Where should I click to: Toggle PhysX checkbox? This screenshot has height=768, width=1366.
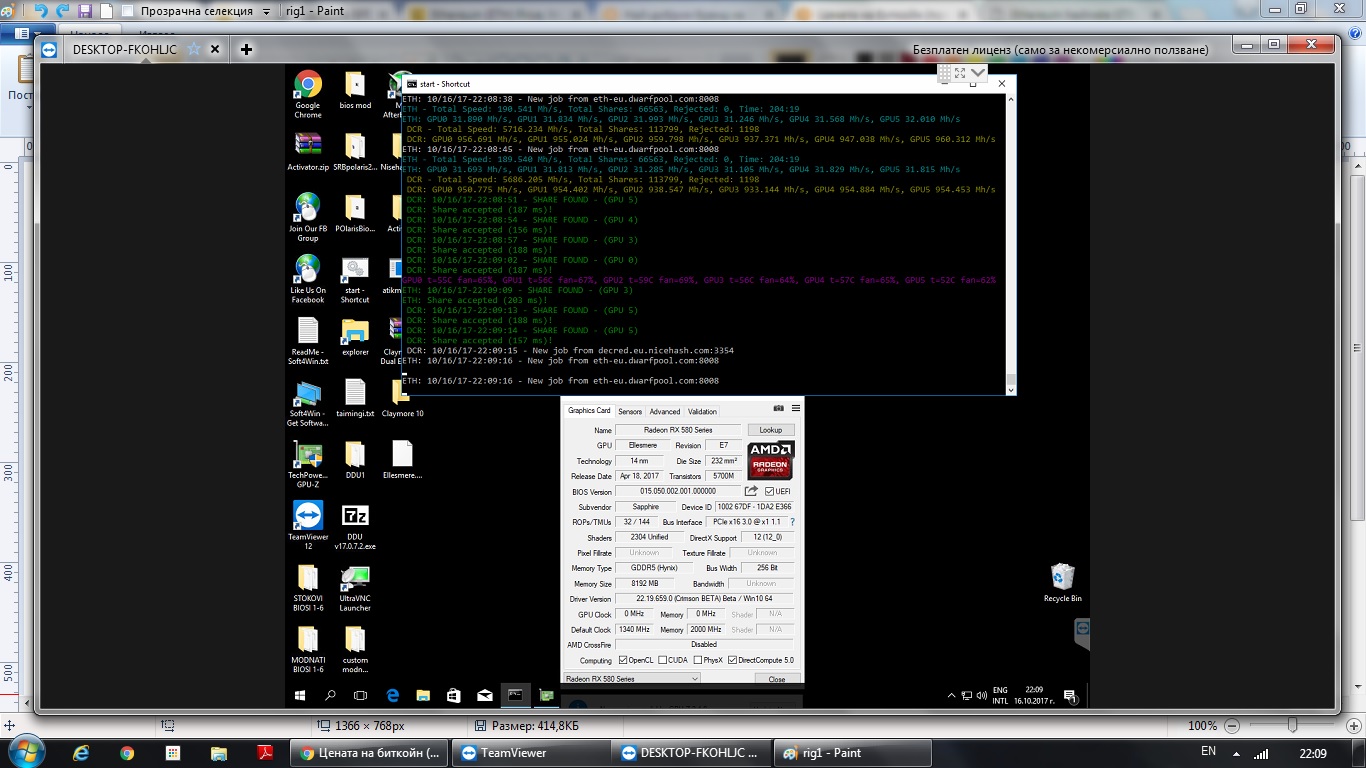(x=697, y=660)
